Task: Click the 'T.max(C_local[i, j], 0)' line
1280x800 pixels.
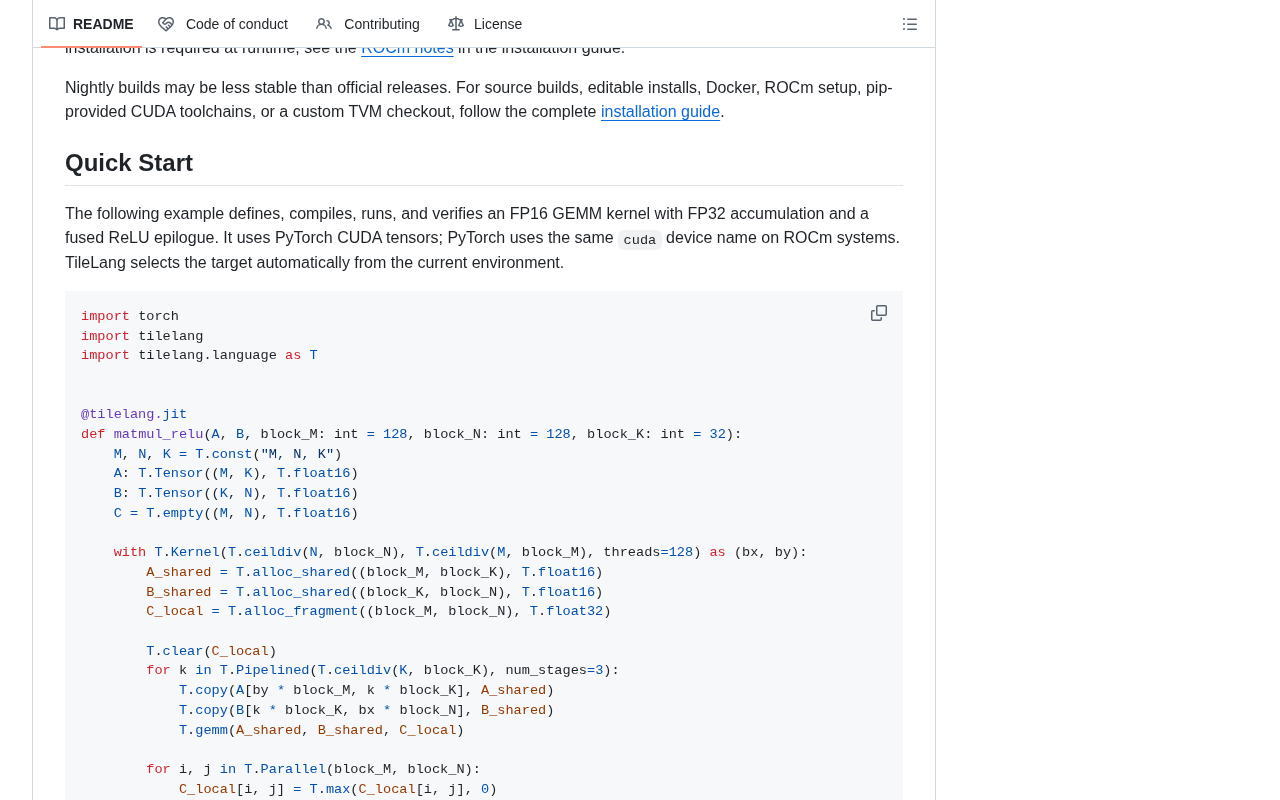Action: tap(338, 789)
